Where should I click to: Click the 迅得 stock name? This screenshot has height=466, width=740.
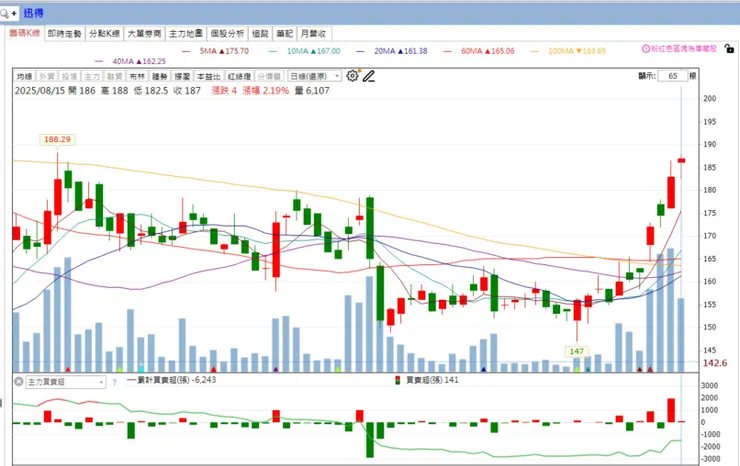pos(34,13)
